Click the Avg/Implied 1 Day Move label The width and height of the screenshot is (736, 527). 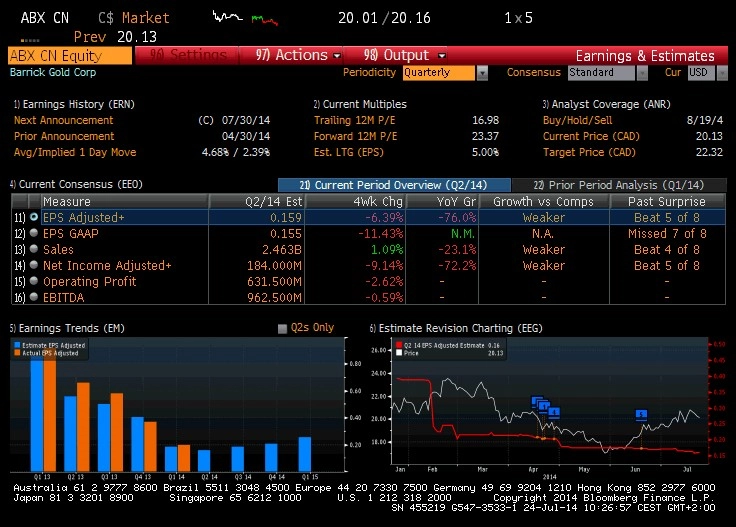click(x=75, y=152)
